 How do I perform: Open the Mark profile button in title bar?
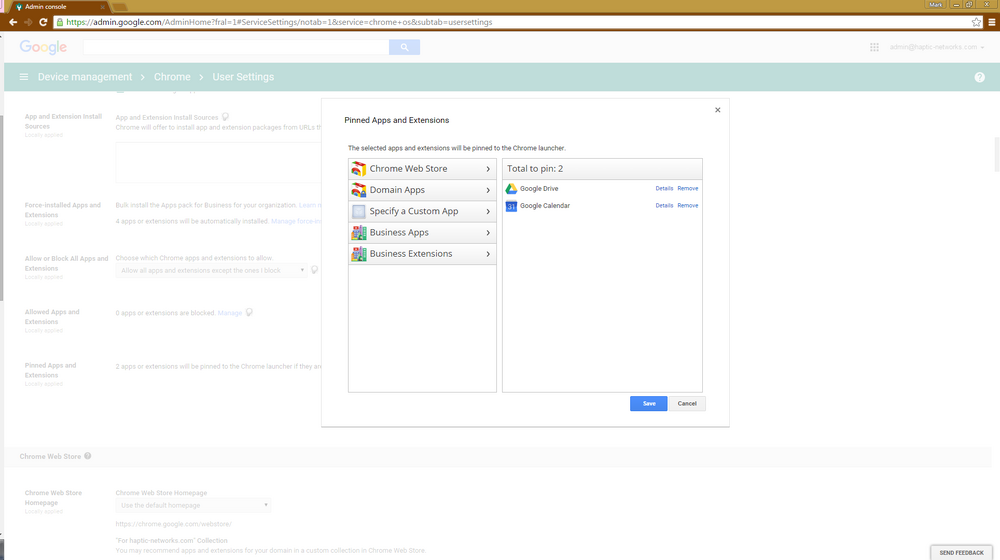(936, 4)
